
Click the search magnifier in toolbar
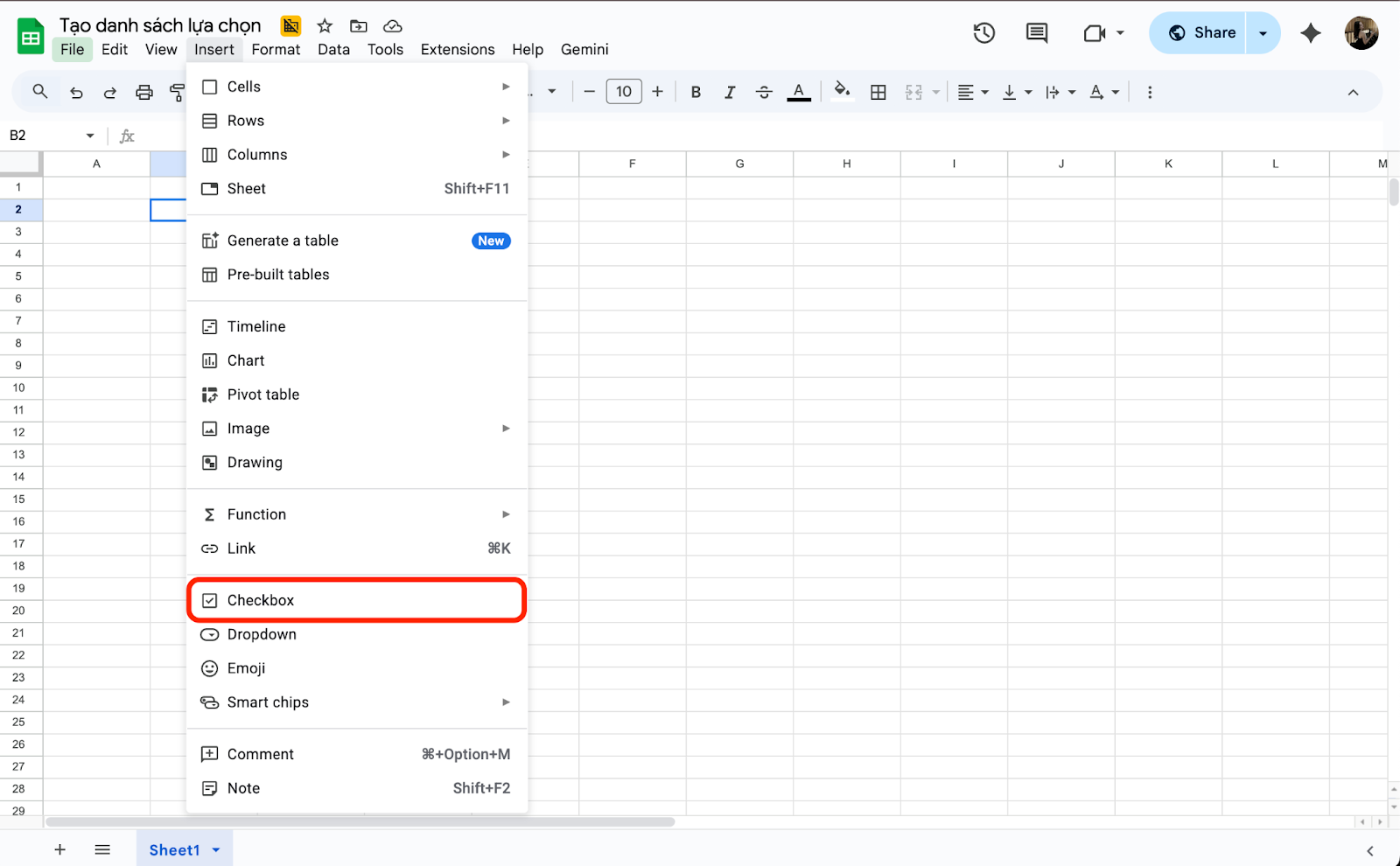(40, 92)
